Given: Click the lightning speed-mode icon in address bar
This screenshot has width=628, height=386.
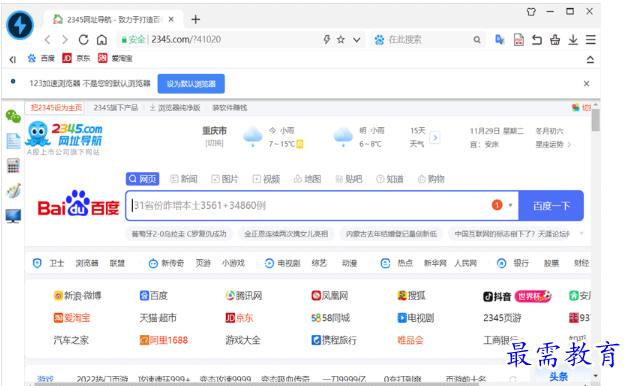Looking at the screenshot, I should (327, 39).
